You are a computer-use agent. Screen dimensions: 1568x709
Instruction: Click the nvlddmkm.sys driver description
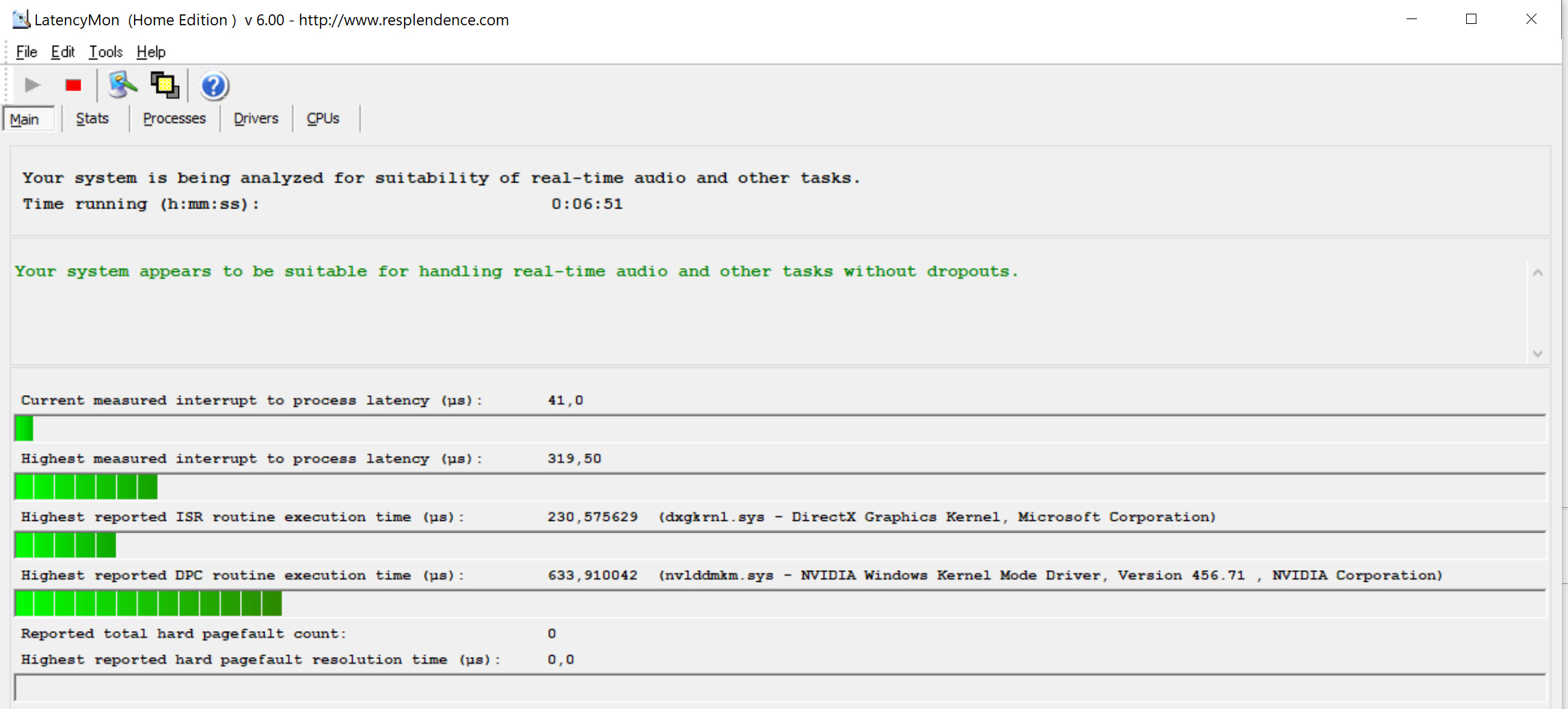(x=1051, y=575)
